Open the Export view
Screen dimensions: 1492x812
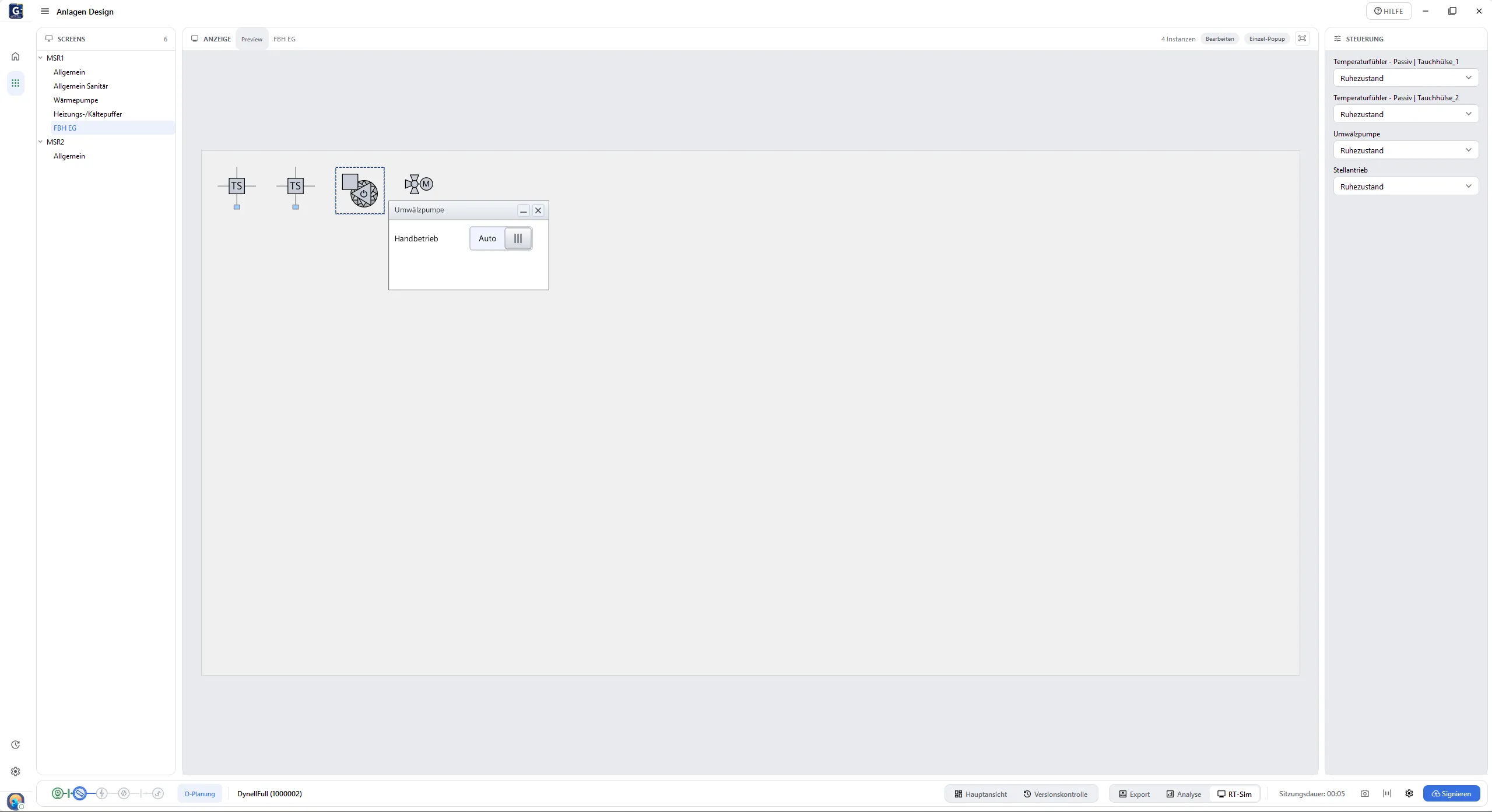tap(1134, 794)
